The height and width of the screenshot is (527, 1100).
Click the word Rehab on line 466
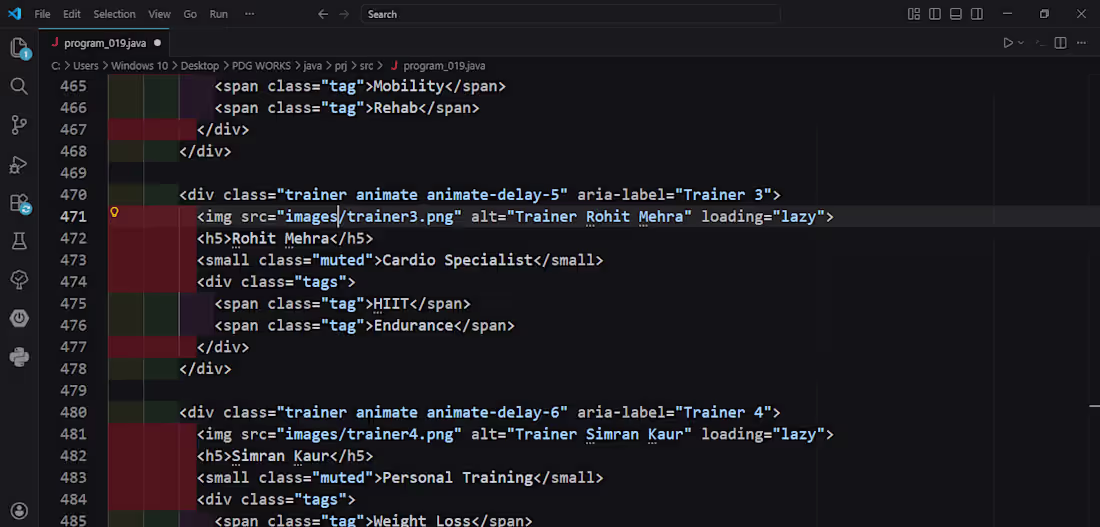pyautogui.click(x=396, y=108)
